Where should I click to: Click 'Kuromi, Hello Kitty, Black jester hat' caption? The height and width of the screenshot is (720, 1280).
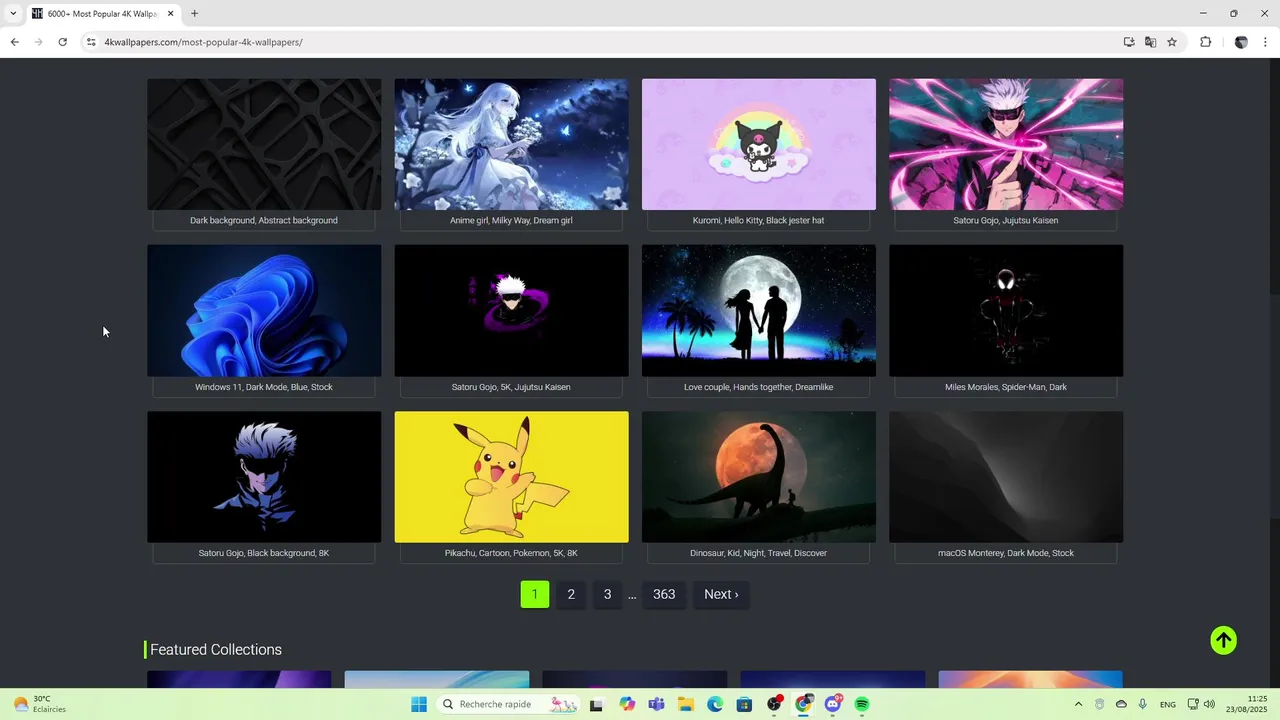[x=759, y=220]
